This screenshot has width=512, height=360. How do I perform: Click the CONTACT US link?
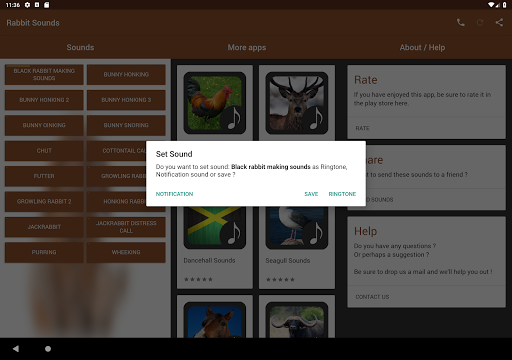[x=372, y=297]
